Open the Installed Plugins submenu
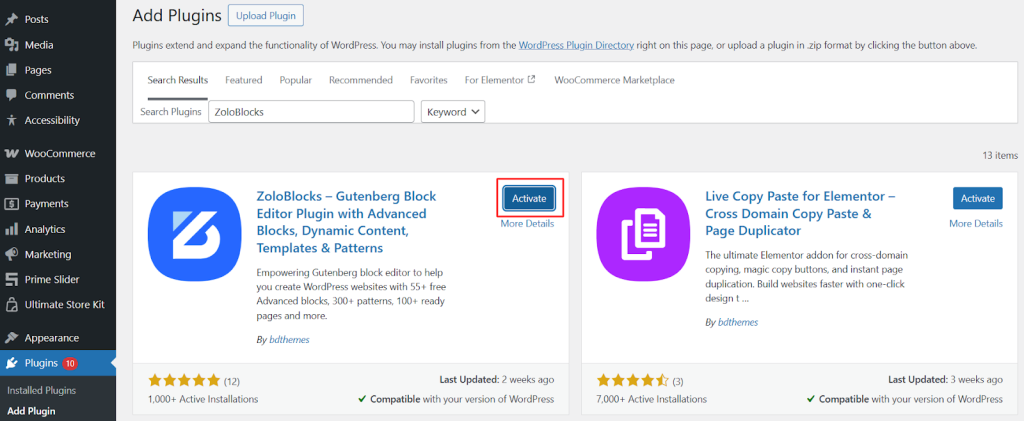The height and width of the screenshot is (421, 1024). click(x=42, y=390)
